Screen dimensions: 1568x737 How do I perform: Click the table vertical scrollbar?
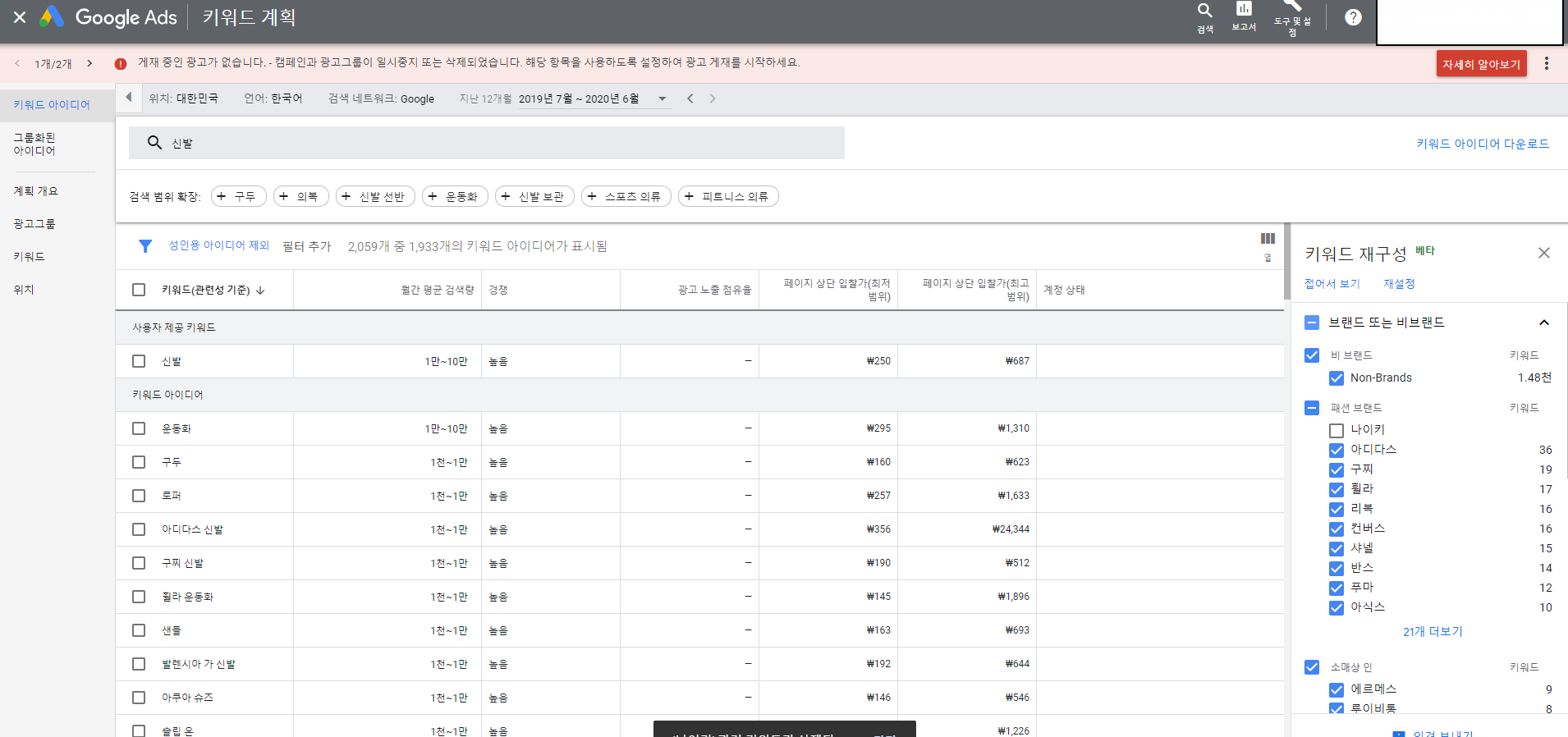click(1287, 261)
